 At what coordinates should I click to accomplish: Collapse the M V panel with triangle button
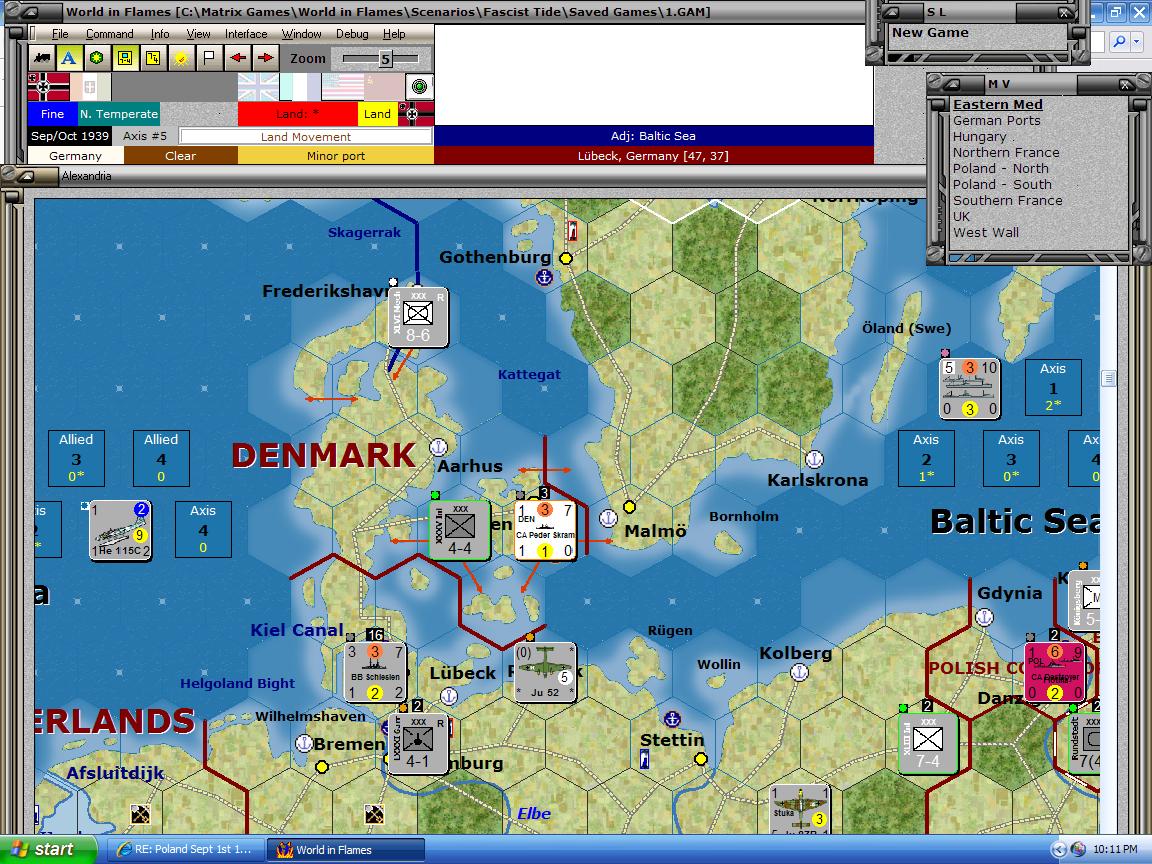click(x=951, y=84)
